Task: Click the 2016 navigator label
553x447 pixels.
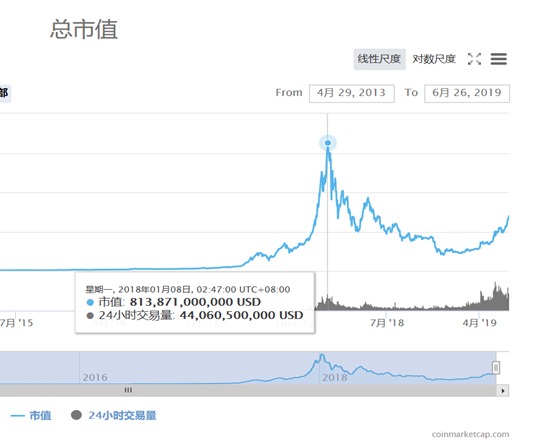Action: 95,377
